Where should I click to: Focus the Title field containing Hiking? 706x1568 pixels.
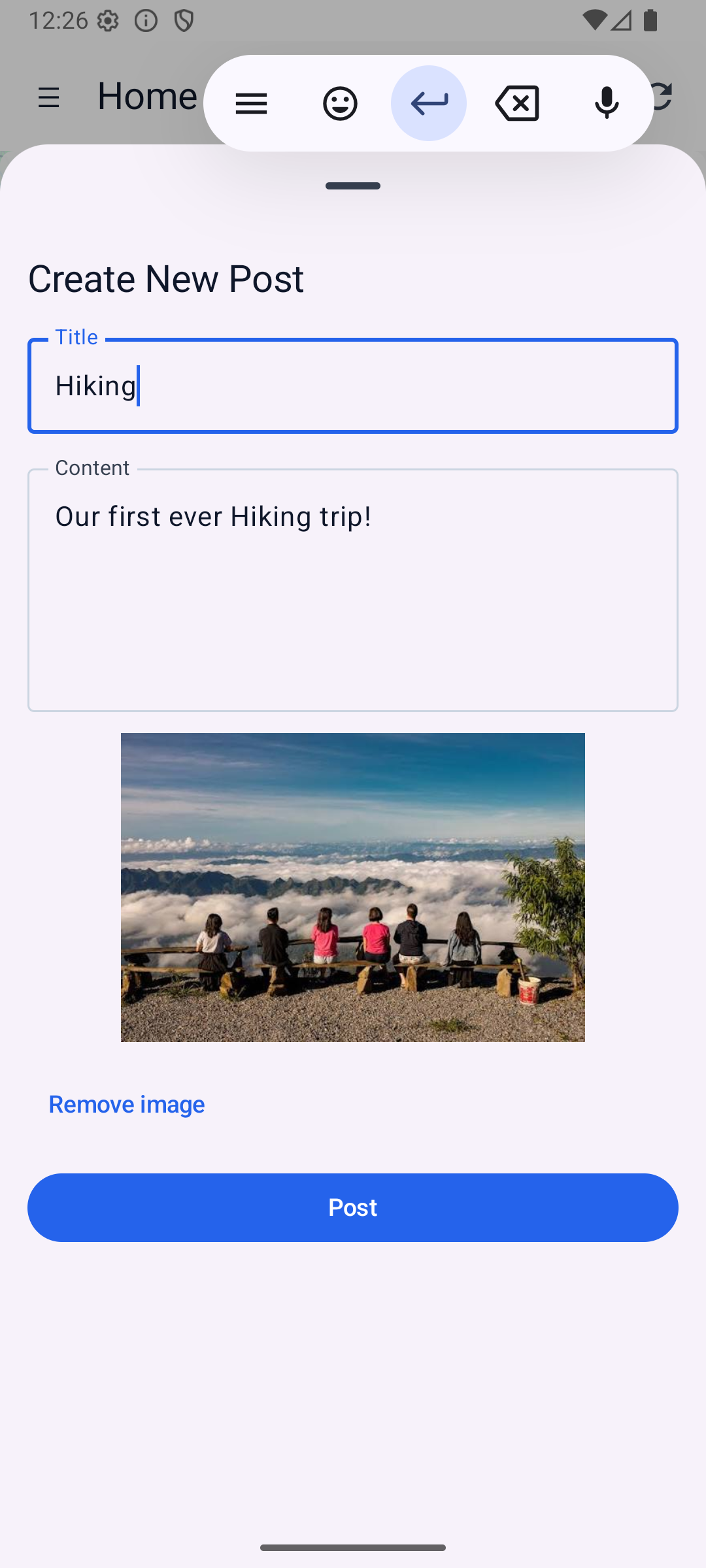(x=353, y=385)
